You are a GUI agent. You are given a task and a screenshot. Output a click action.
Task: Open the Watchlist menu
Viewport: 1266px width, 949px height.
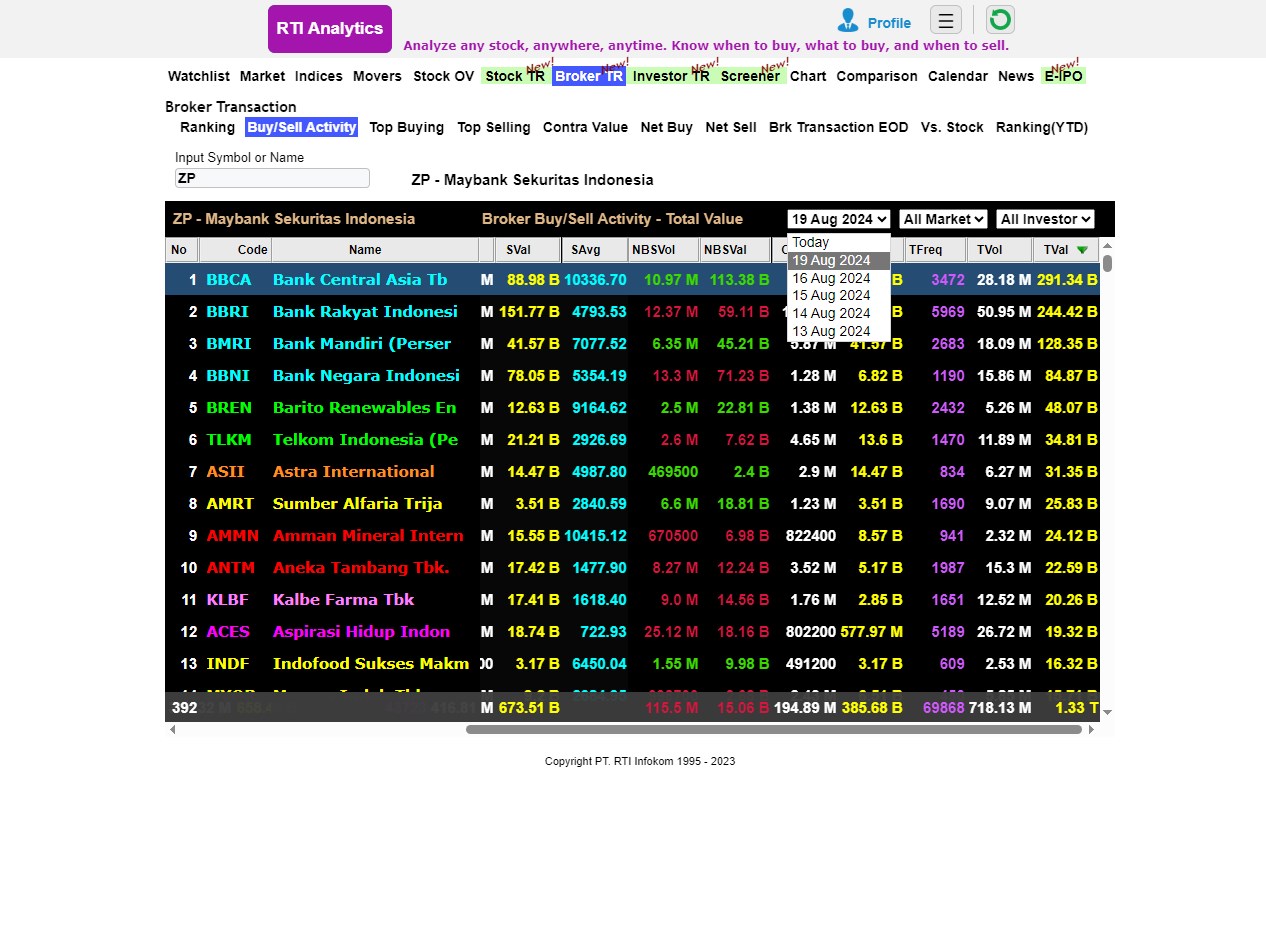click(199, 76)
